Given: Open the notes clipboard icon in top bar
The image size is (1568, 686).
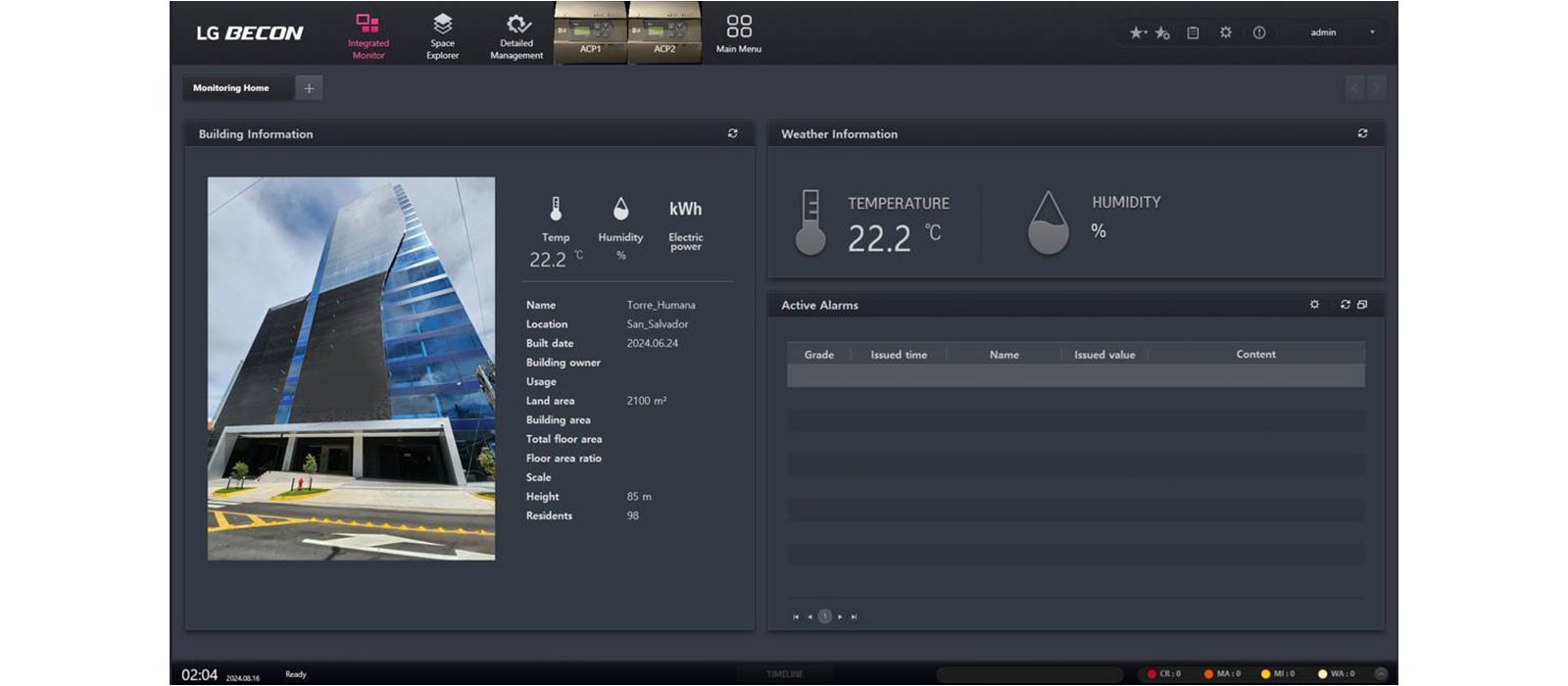Looking at the screenshot, I should tap(1193, 32).
